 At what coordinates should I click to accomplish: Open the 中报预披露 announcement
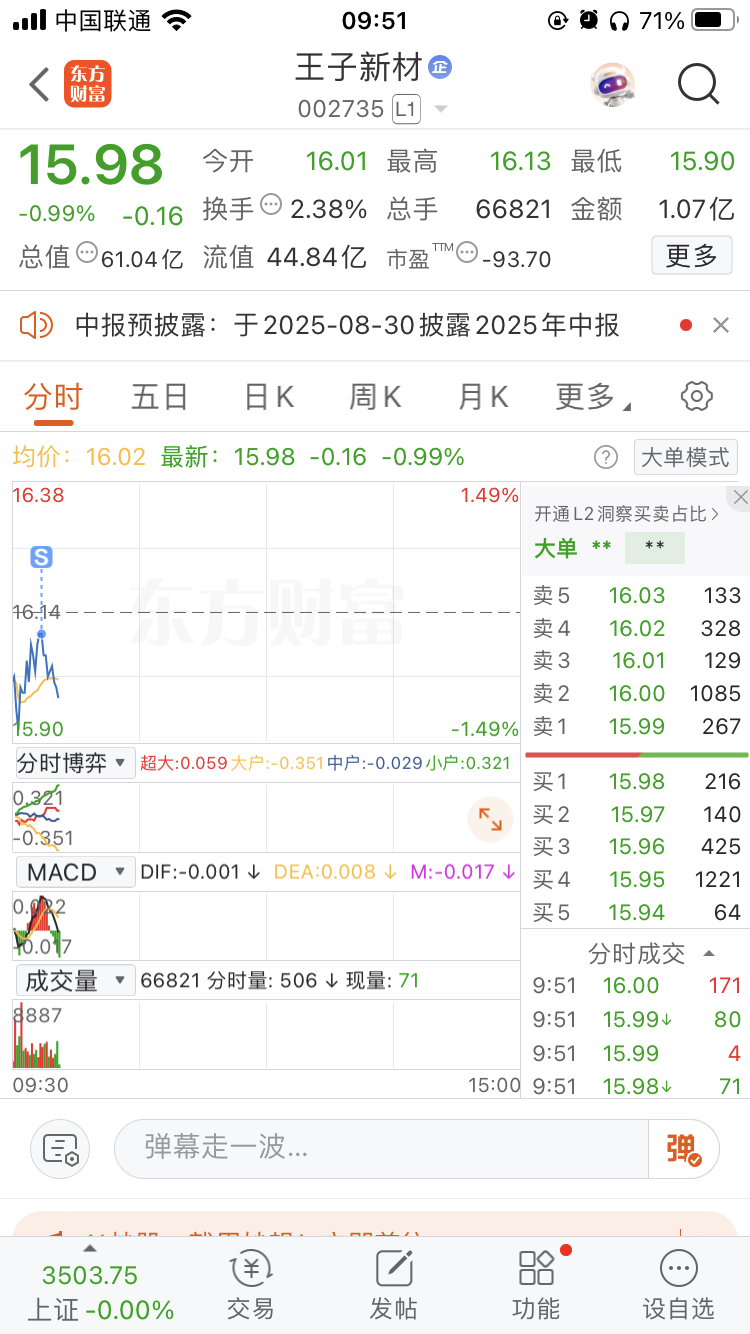click(348, 325)
